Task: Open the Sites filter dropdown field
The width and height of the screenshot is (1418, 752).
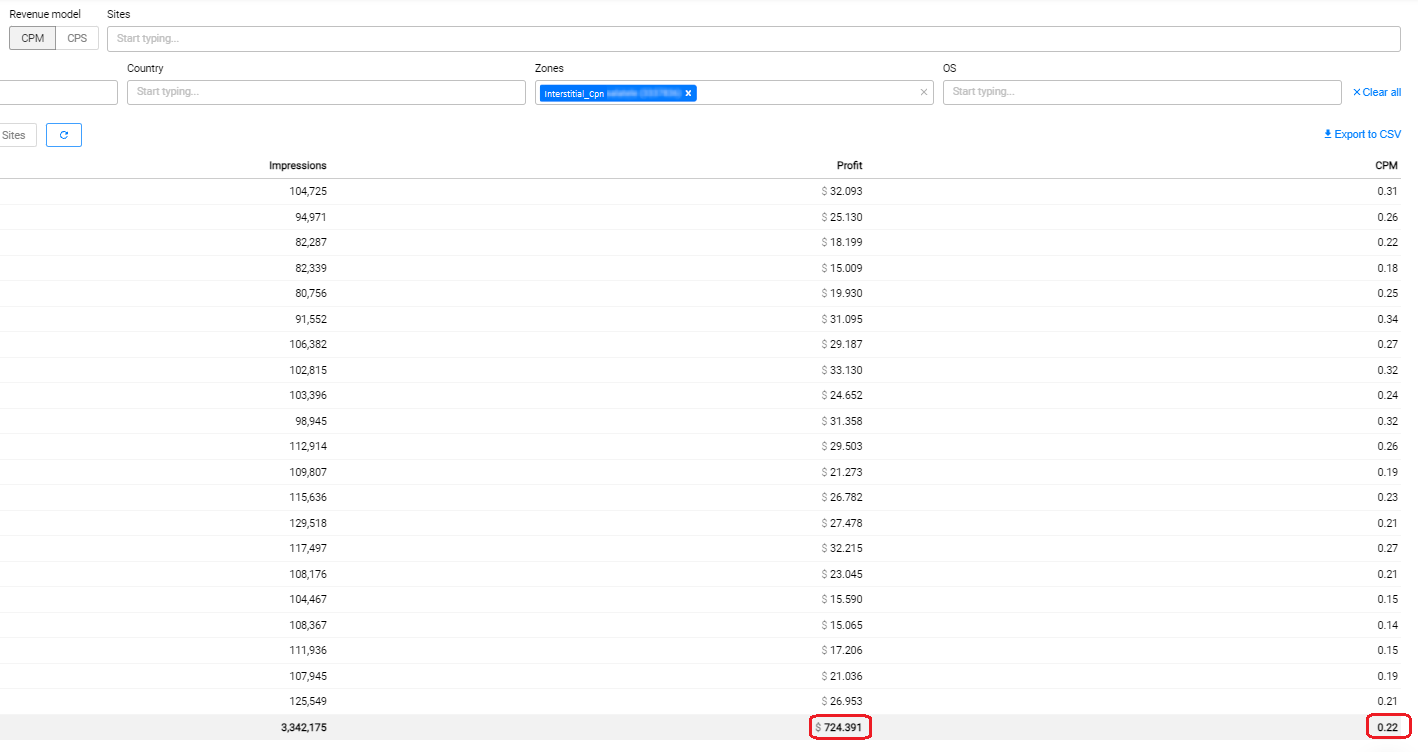Action: (752, 39)
